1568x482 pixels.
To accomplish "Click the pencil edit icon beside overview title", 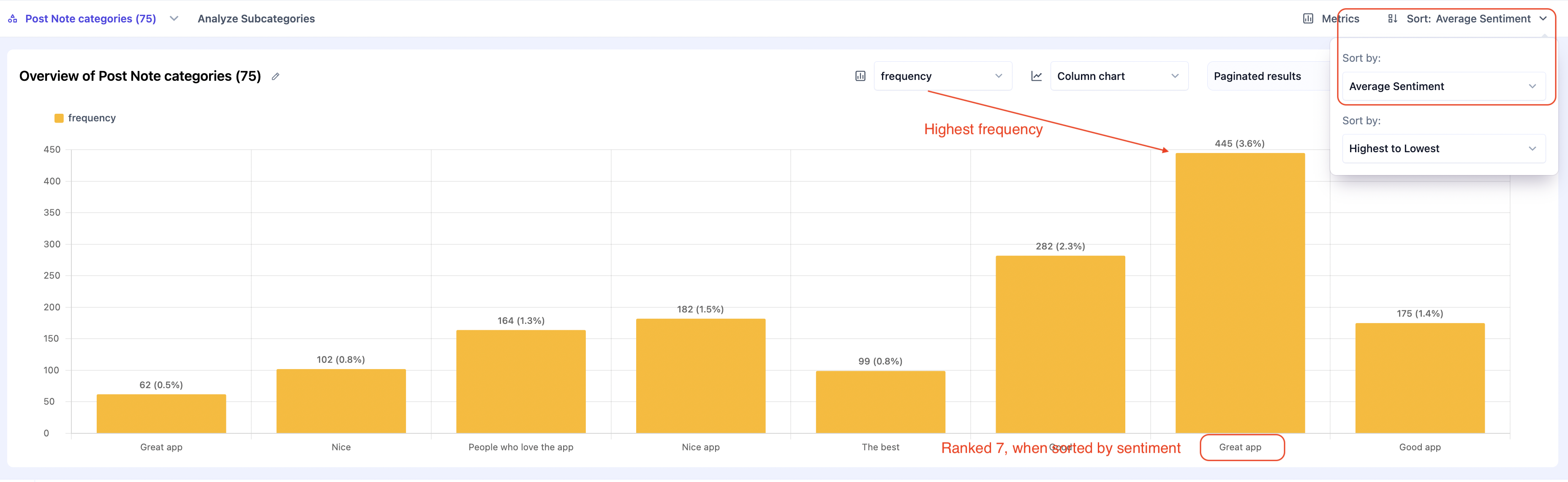I will tap(275, 77).
